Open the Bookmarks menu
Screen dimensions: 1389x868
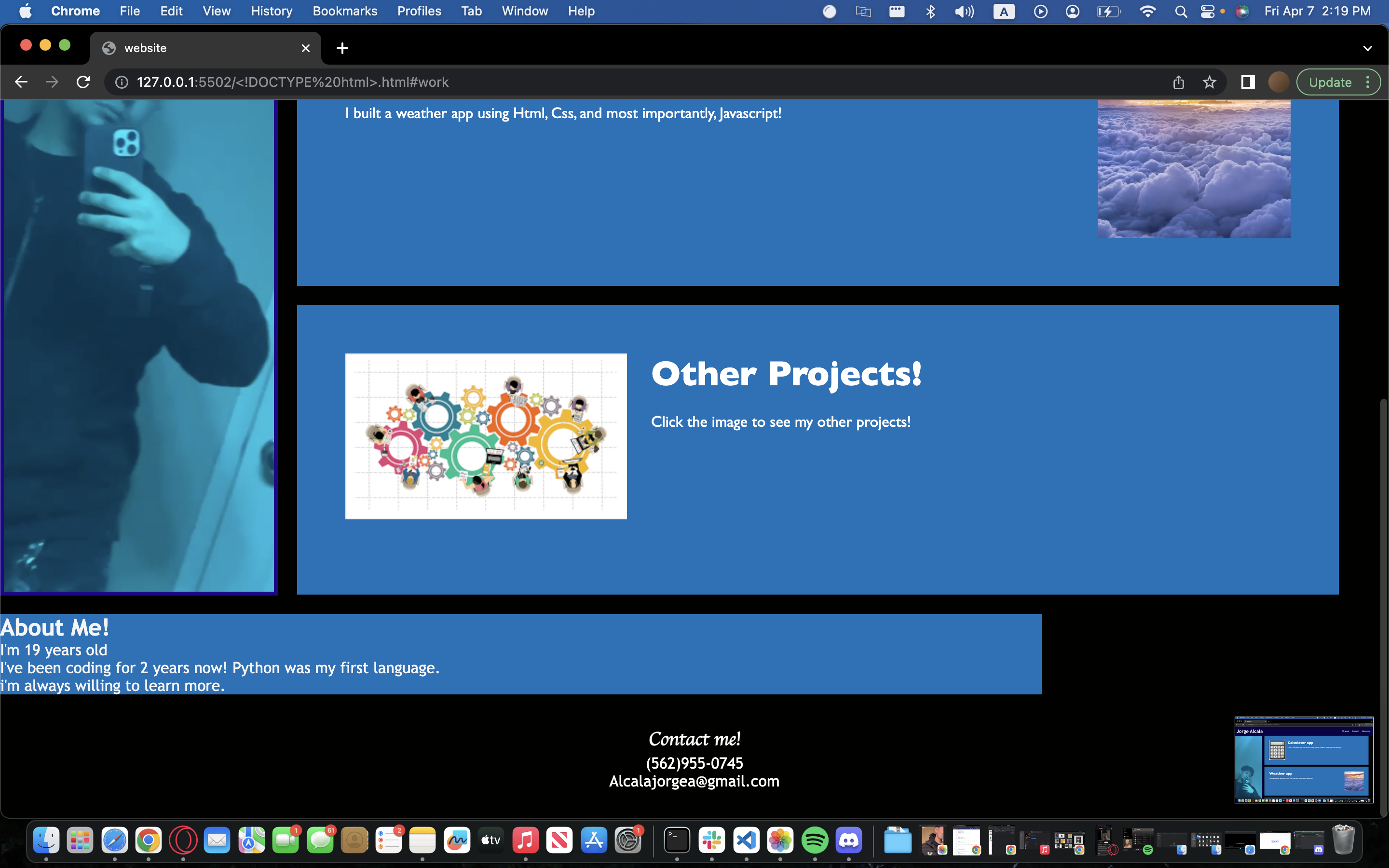tap(344, 11)
